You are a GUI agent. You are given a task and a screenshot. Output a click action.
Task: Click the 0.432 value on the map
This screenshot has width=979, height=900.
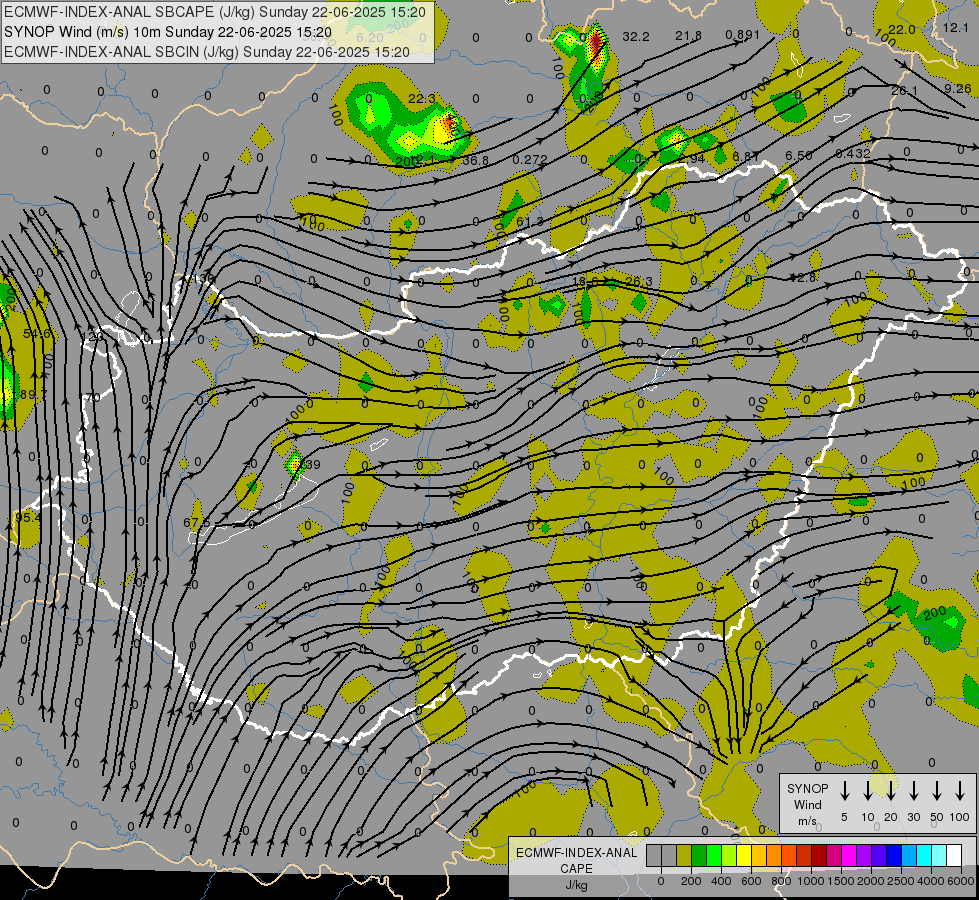[x=853, y=154]
